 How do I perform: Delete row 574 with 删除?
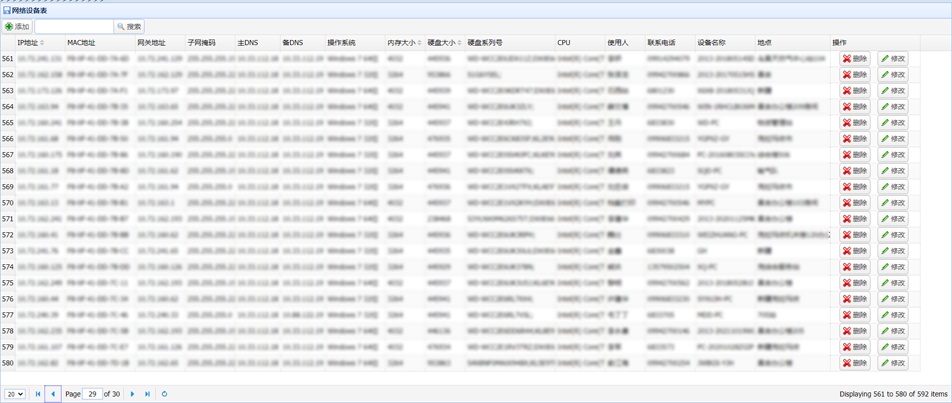click(x=855, y=266)
